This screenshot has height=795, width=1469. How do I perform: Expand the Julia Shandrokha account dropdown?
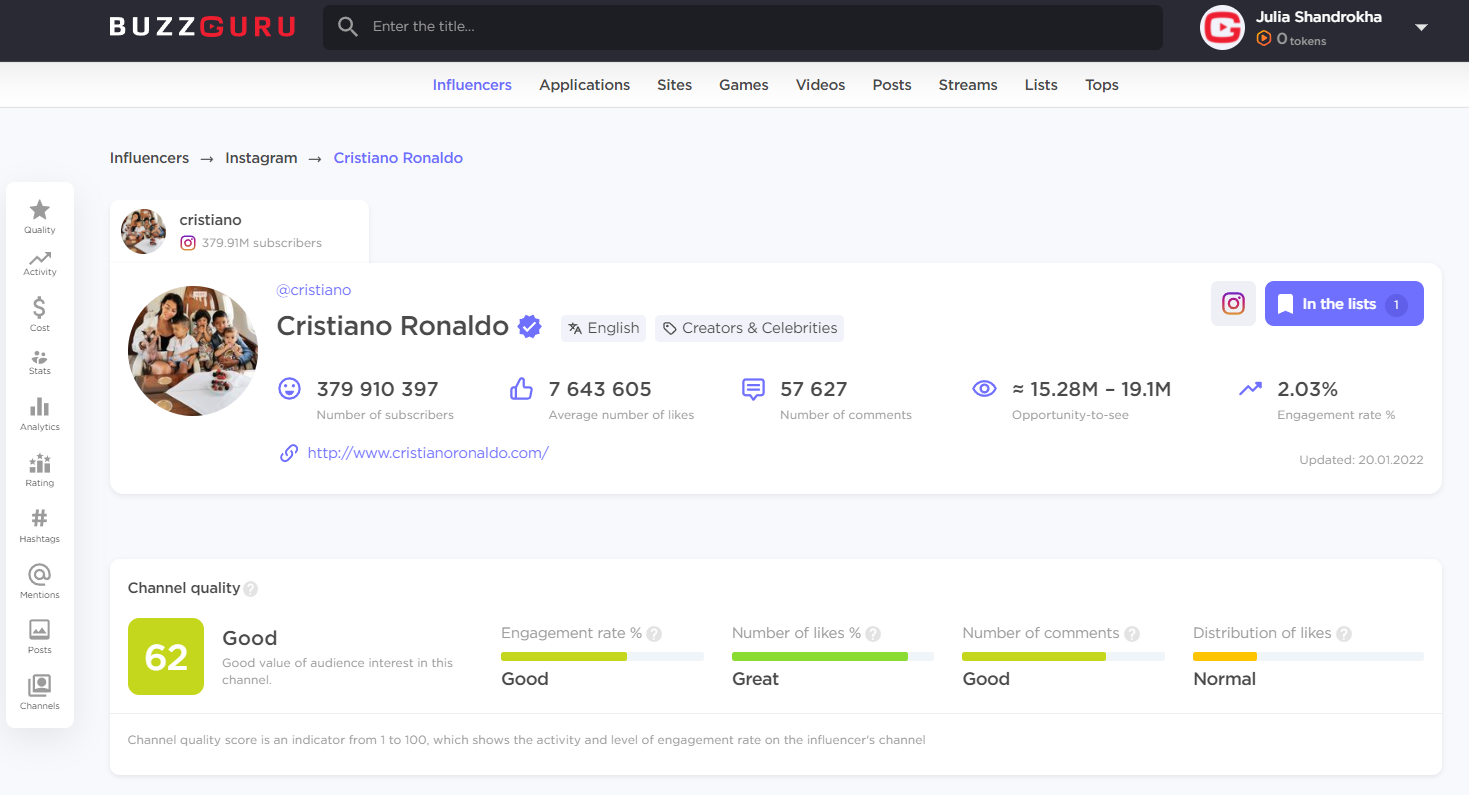pyautogui.click(x=1421, y=28)
